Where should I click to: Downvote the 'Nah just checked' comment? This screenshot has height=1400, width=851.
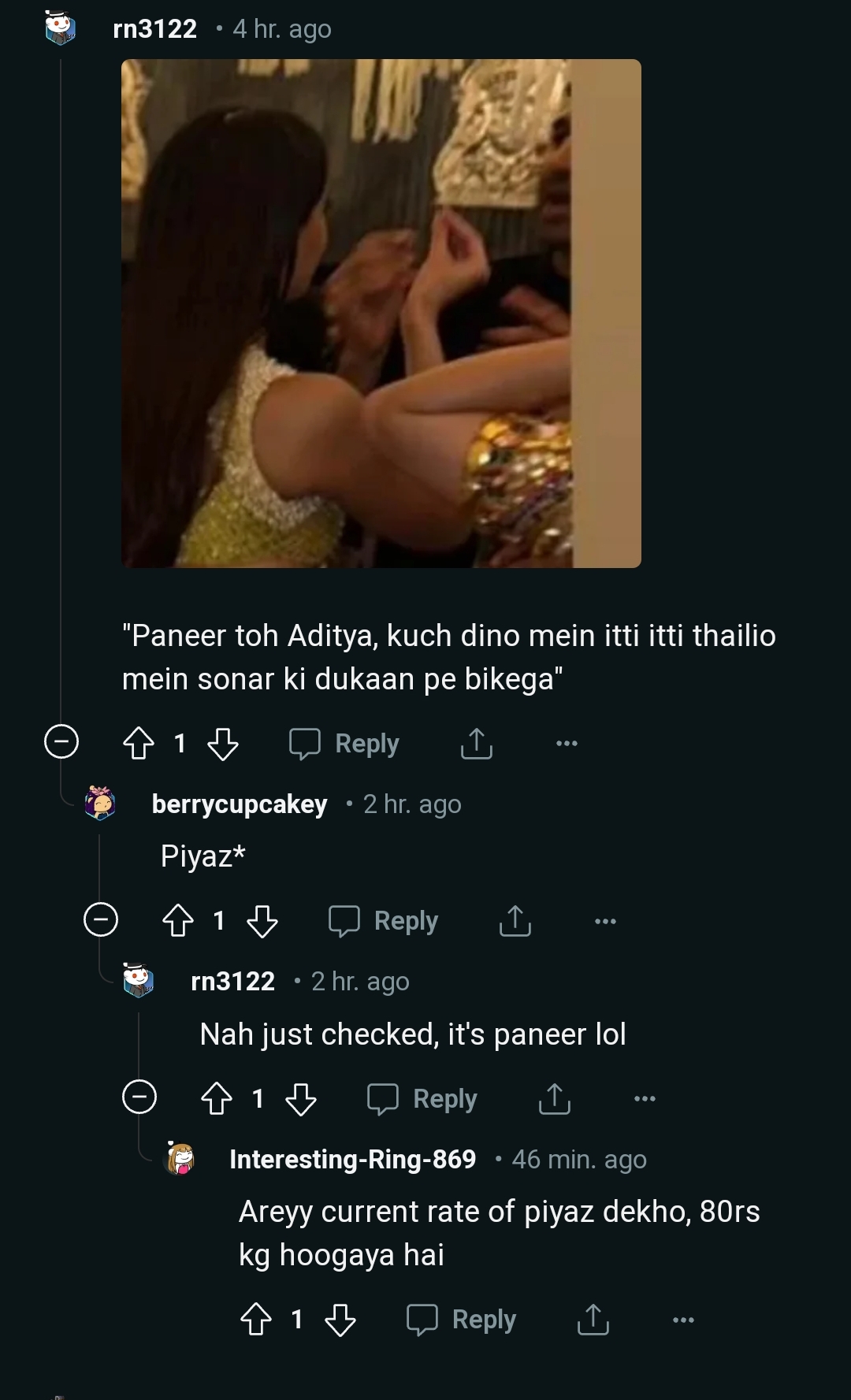pos(300,1098)
